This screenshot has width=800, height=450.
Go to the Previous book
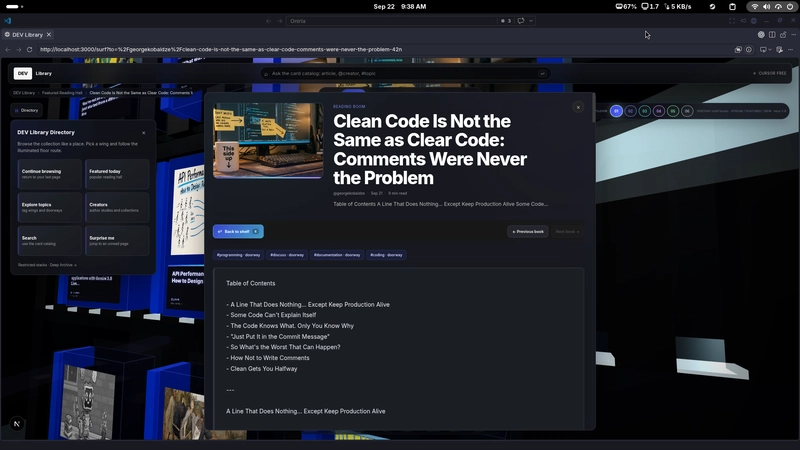pyautogui.click(x=528, y=232)
